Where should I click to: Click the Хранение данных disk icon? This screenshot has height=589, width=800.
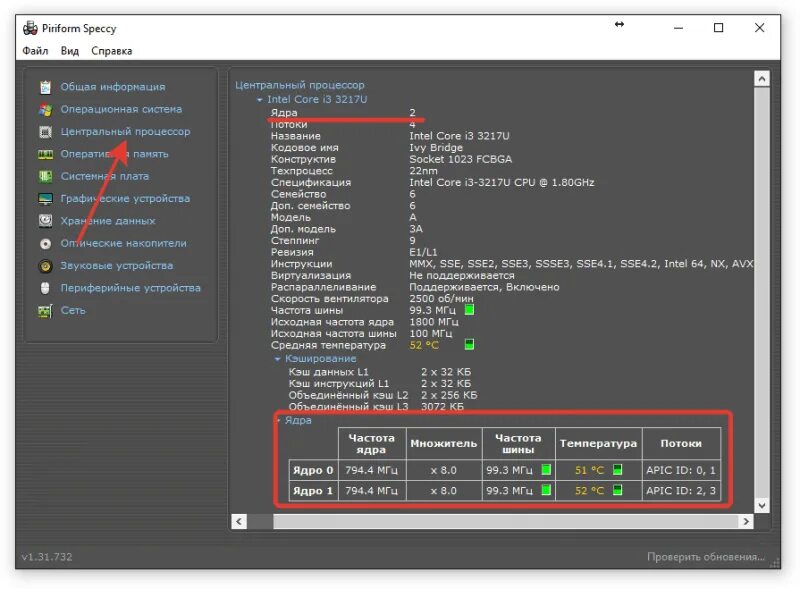click(45, 221)
